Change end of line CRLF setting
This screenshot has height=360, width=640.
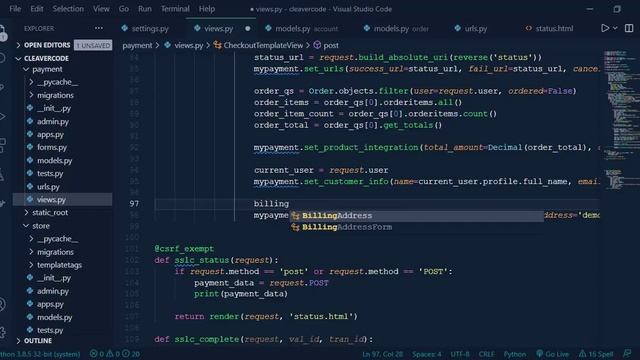click(x=486, y=354)
